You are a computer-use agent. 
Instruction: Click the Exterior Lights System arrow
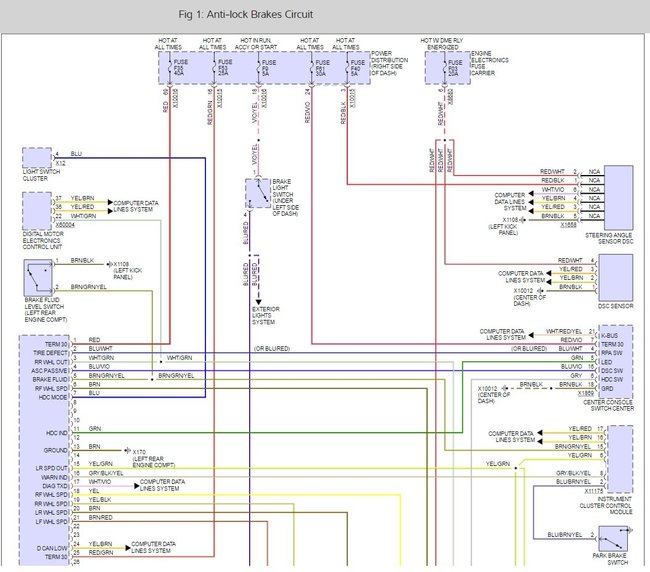258,302
